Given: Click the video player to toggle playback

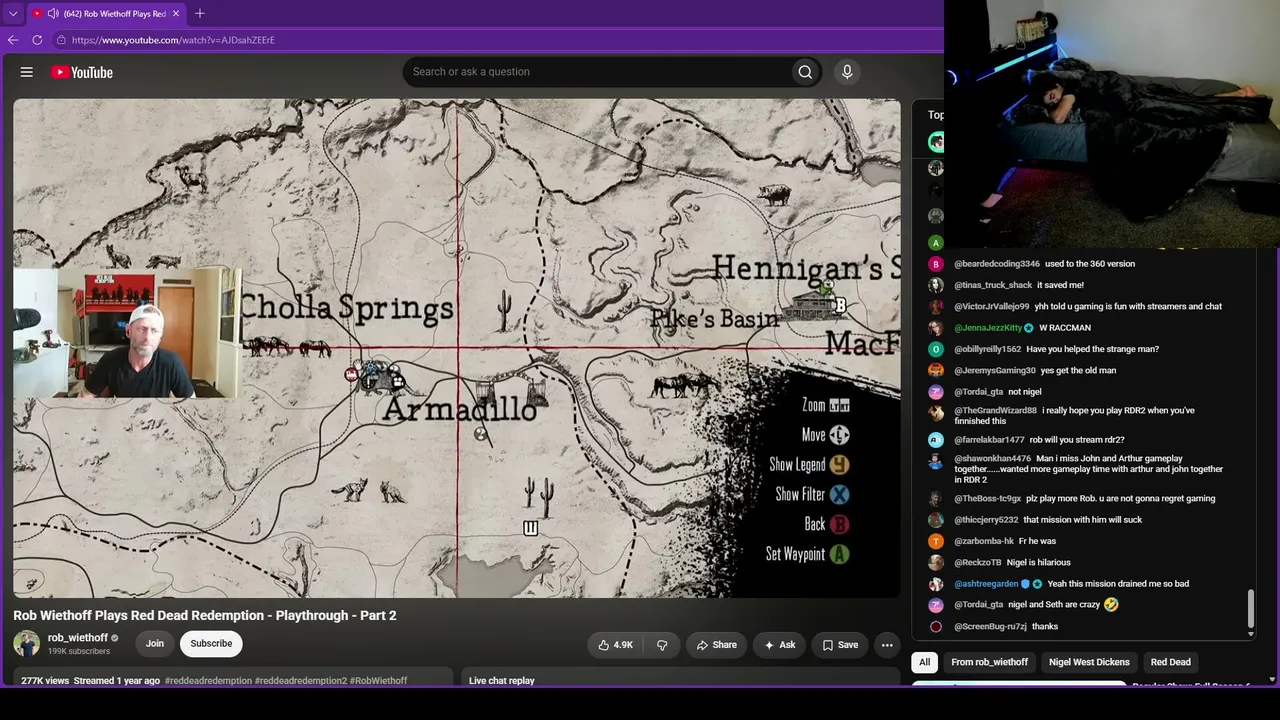Looking at the screenshot, I should [x=457, y=348].
